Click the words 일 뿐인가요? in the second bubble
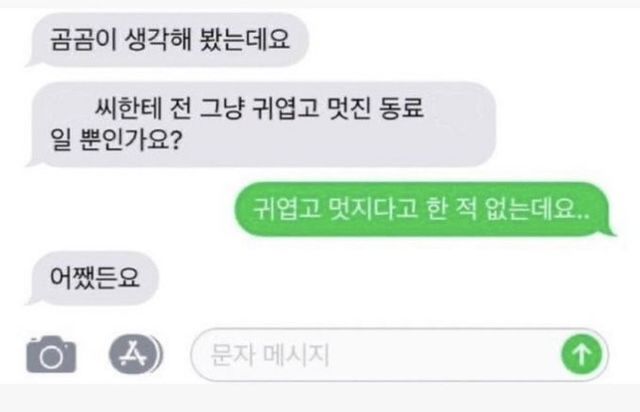The width and height of the screenshot is (640, 412). [116, 140]
